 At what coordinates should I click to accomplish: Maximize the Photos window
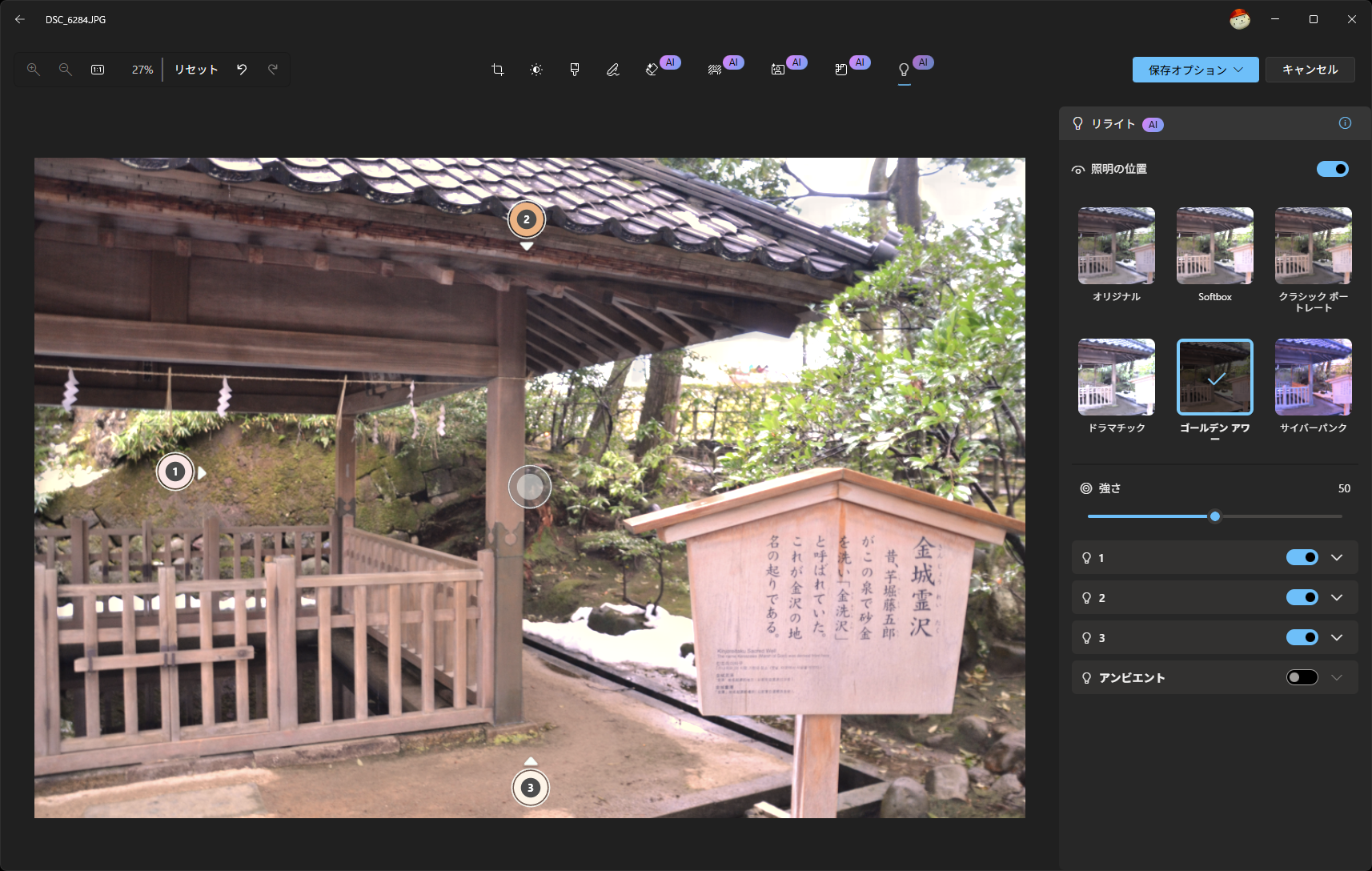point(1314,19)
